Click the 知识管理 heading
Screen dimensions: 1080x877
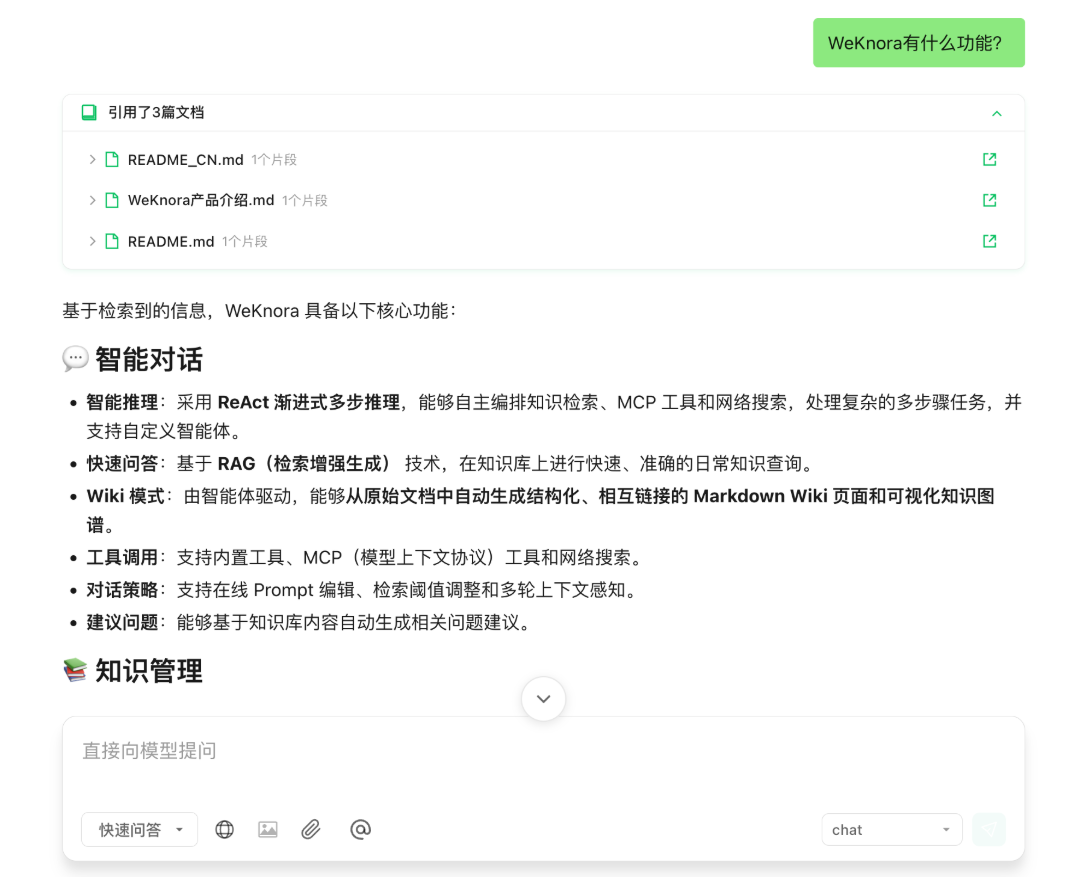[x=149, y=670]
